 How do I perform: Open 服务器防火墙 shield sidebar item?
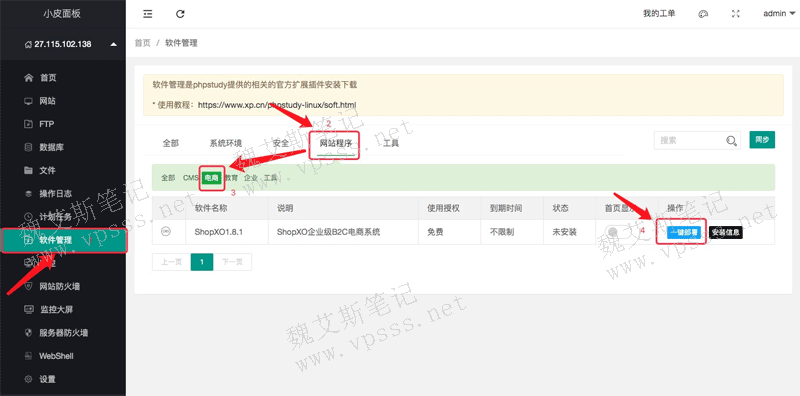click(x=63, y=333)
